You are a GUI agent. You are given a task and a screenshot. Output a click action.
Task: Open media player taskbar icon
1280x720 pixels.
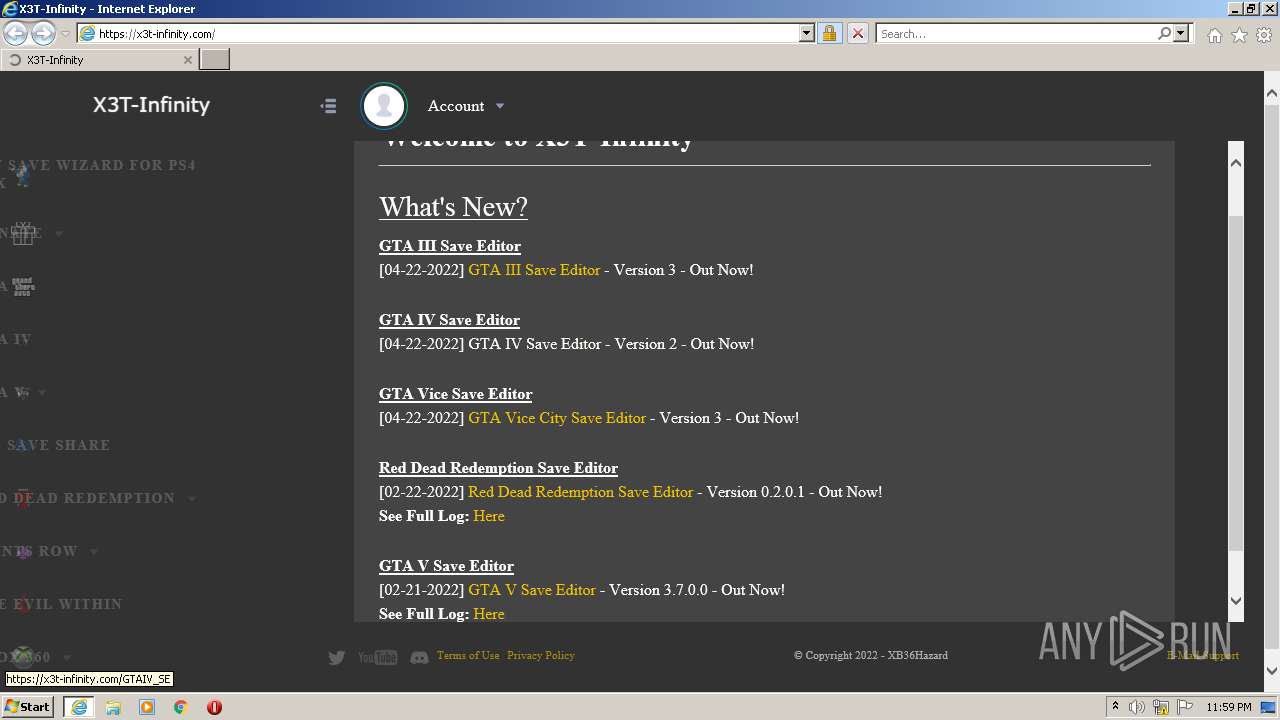(x=147, y=707)
